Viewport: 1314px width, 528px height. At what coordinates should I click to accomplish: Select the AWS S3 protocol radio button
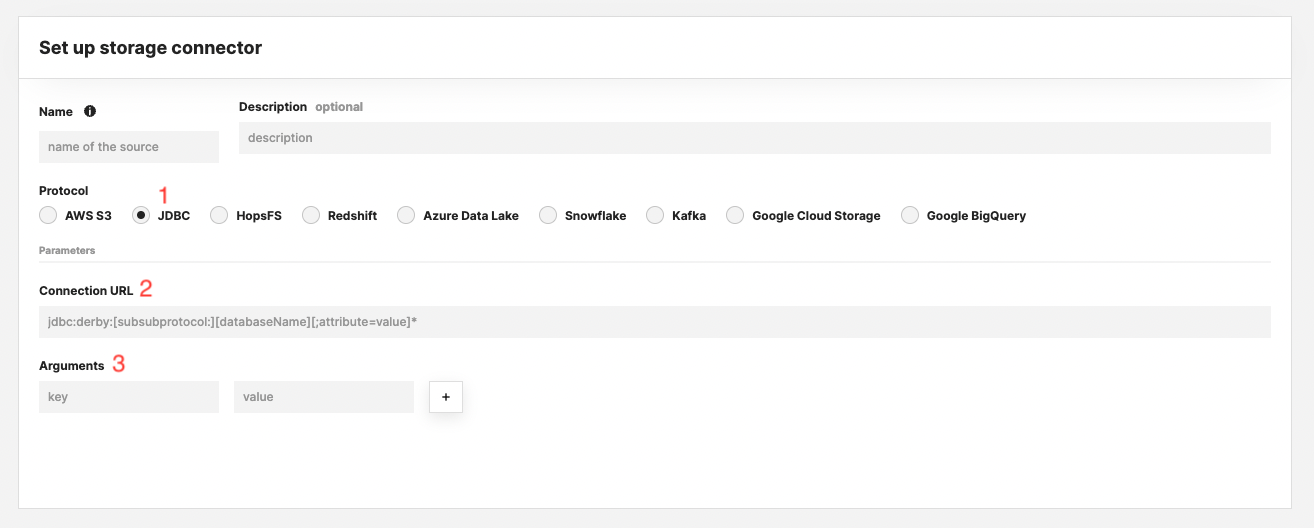[x=48, y=215]
